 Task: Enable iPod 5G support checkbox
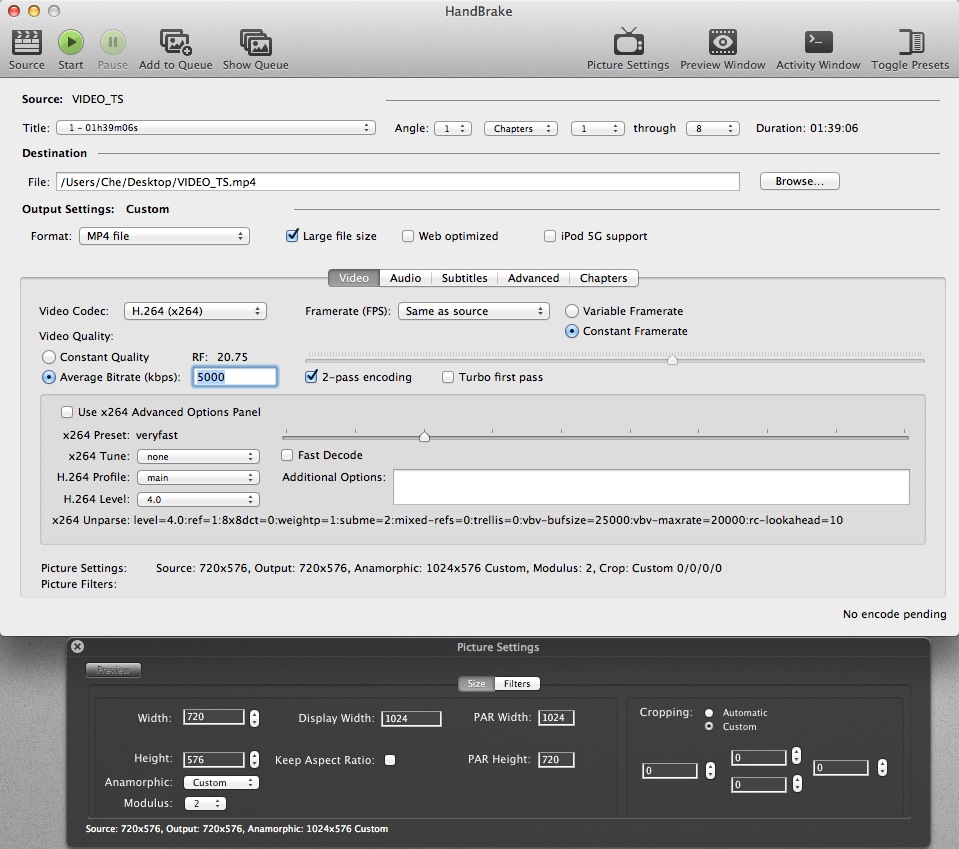point(550,236)
